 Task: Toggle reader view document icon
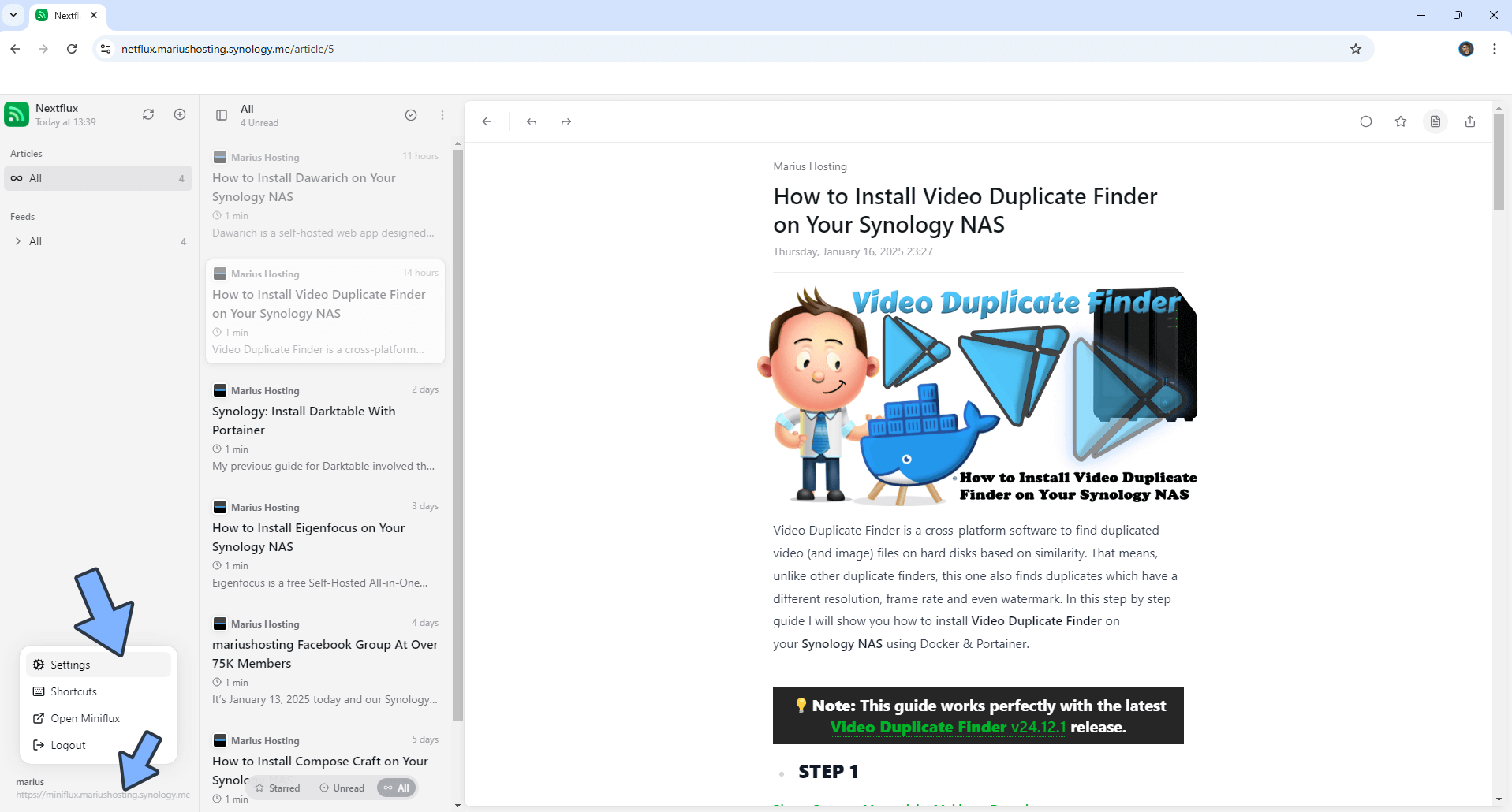pyautogui.click(x=1435, y=121)
